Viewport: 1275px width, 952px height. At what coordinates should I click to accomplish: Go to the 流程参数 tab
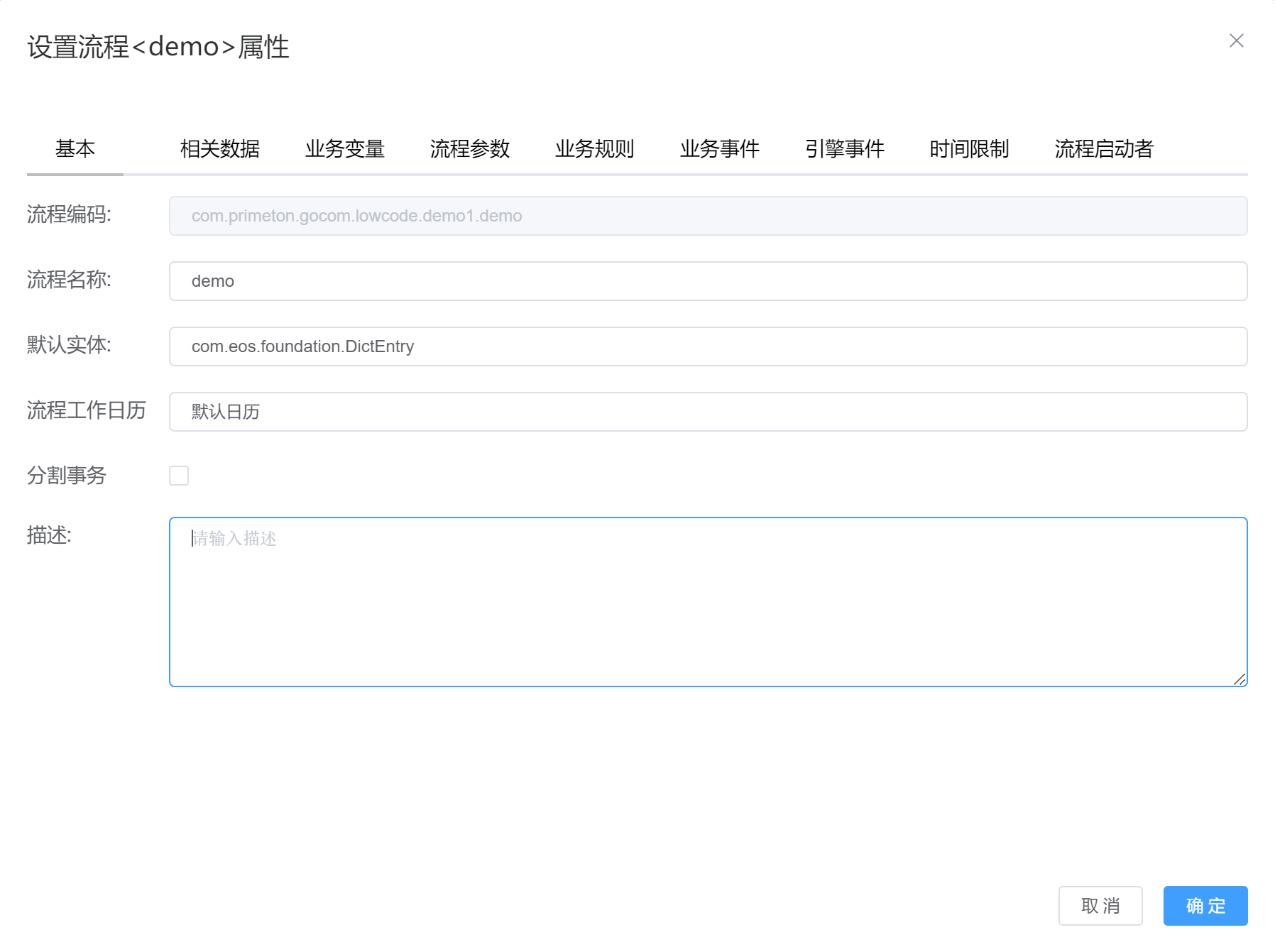[x=470, y=148]
